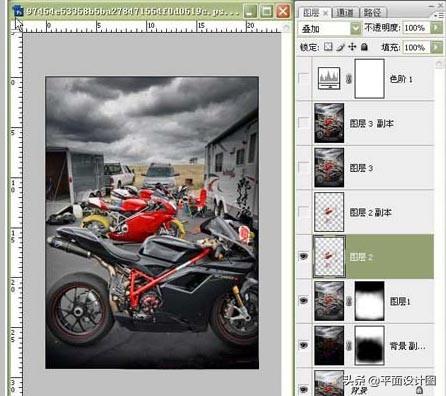Image resolution: width=446 pixels, height=396 pixels.
Task: Click link icon between 图层1 thumbnail and mask
Action: (349, 301)
